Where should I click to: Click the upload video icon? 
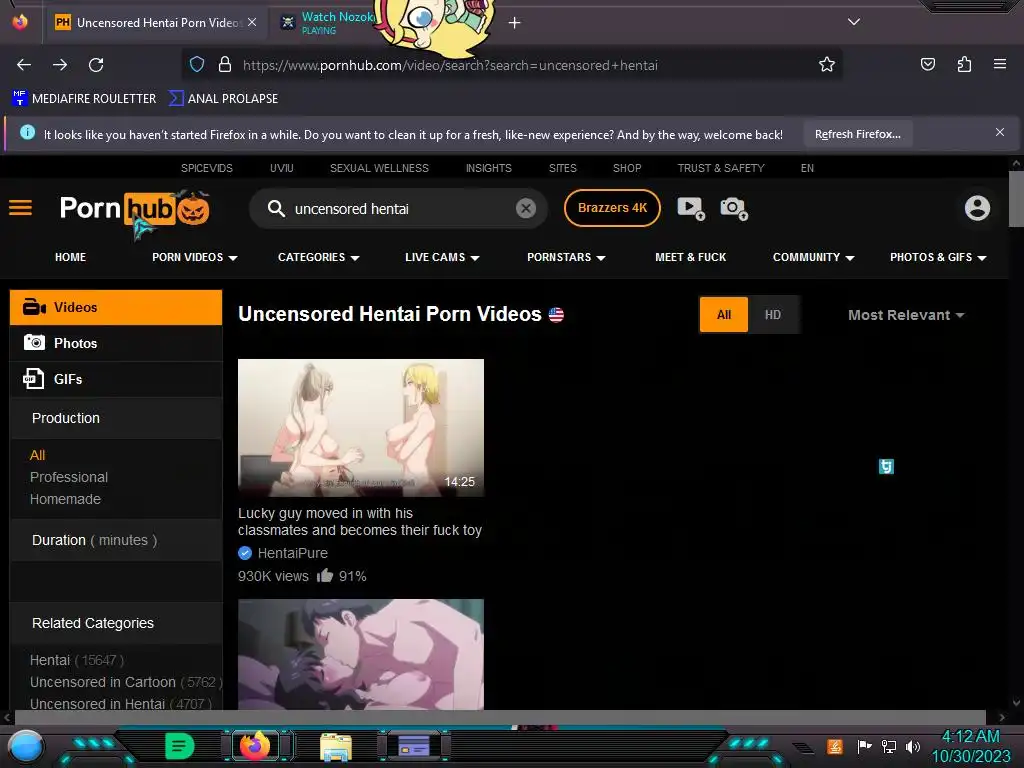[691, 208]
